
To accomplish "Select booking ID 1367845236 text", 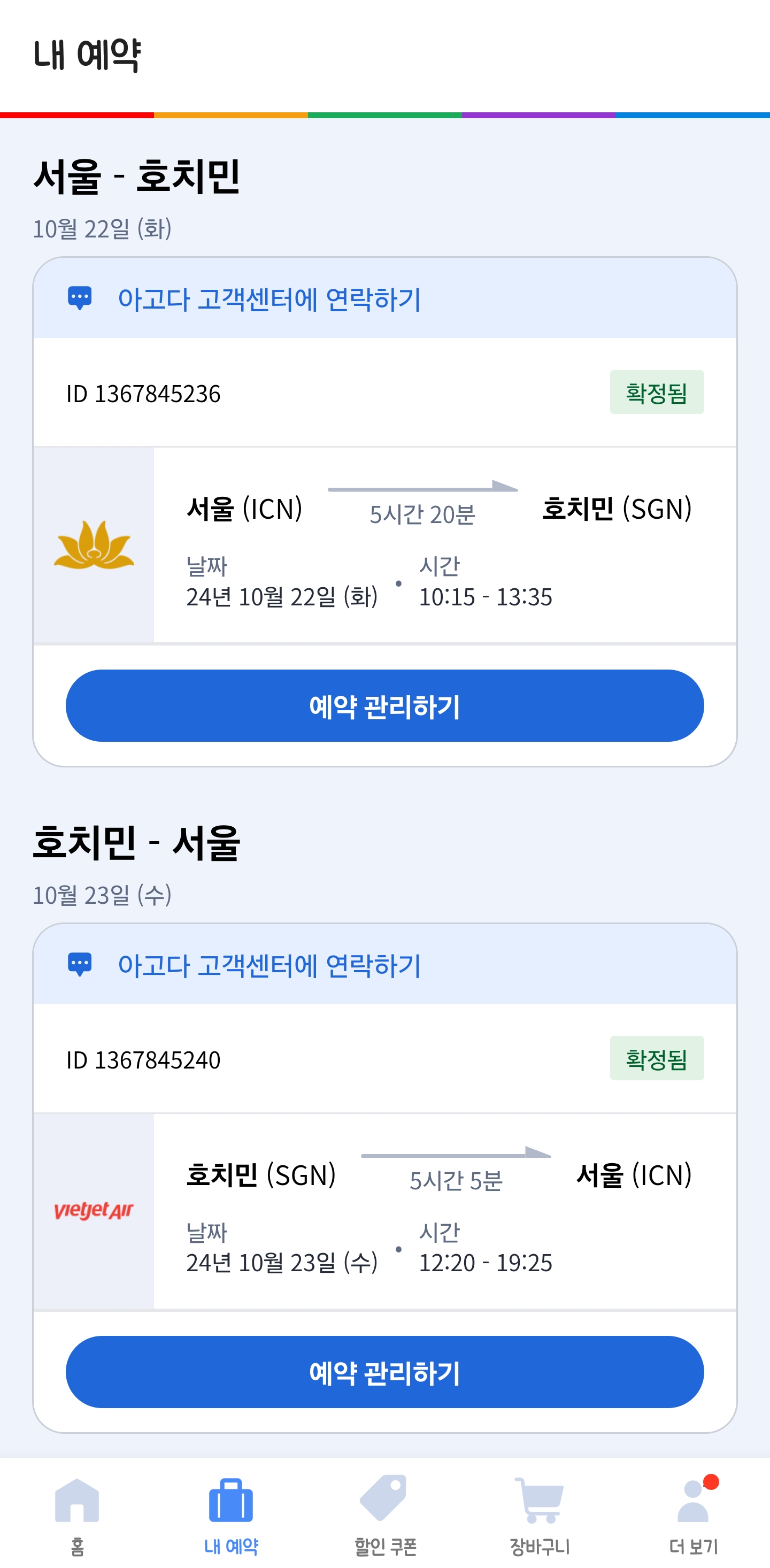I will tap(144, 394).
